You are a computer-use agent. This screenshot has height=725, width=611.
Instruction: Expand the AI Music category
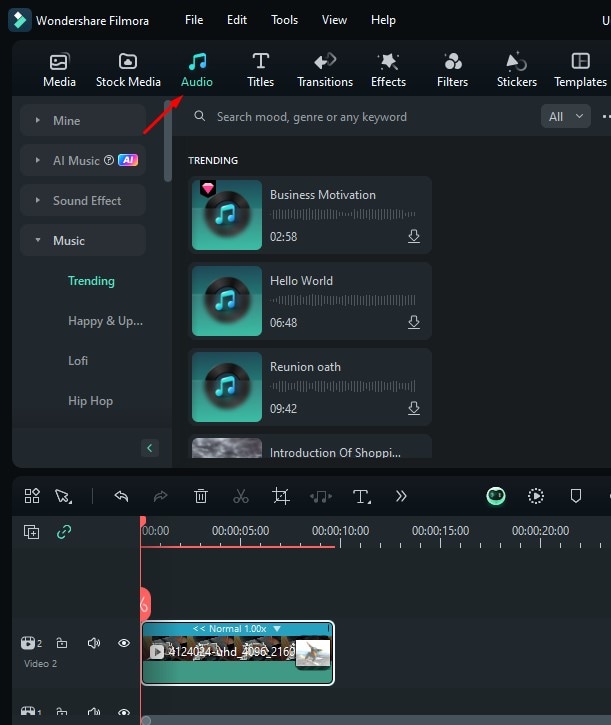tap(83, 160)
